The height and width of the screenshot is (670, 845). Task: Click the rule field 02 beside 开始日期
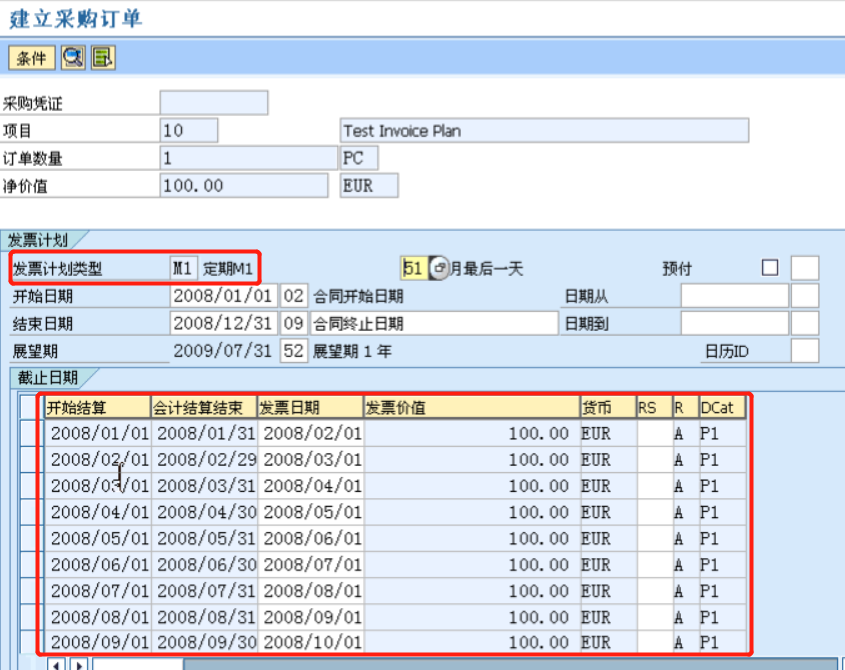pos(294,295)
